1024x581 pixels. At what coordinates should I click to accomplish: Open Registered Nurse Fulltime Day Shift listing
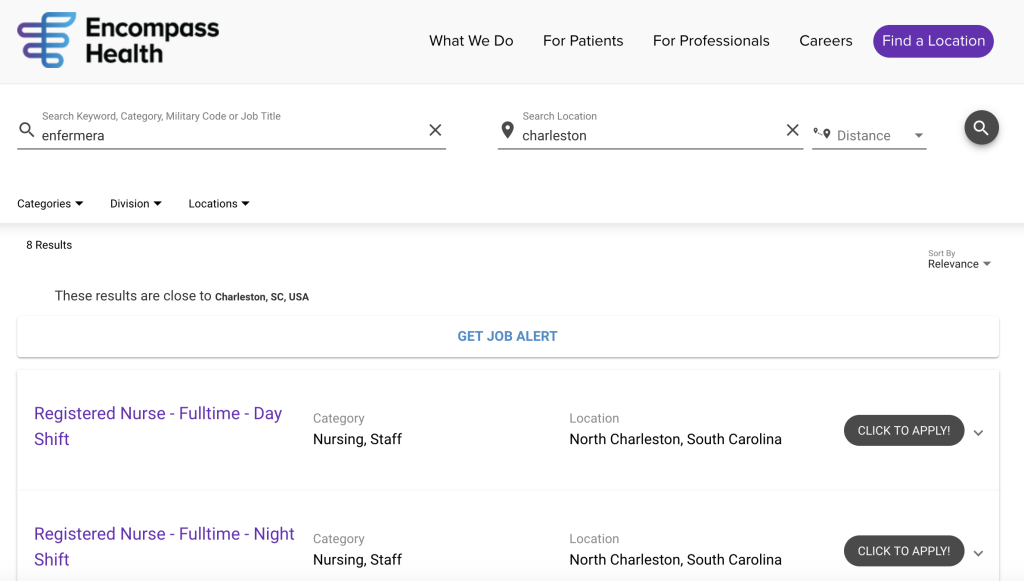(158, 426)
